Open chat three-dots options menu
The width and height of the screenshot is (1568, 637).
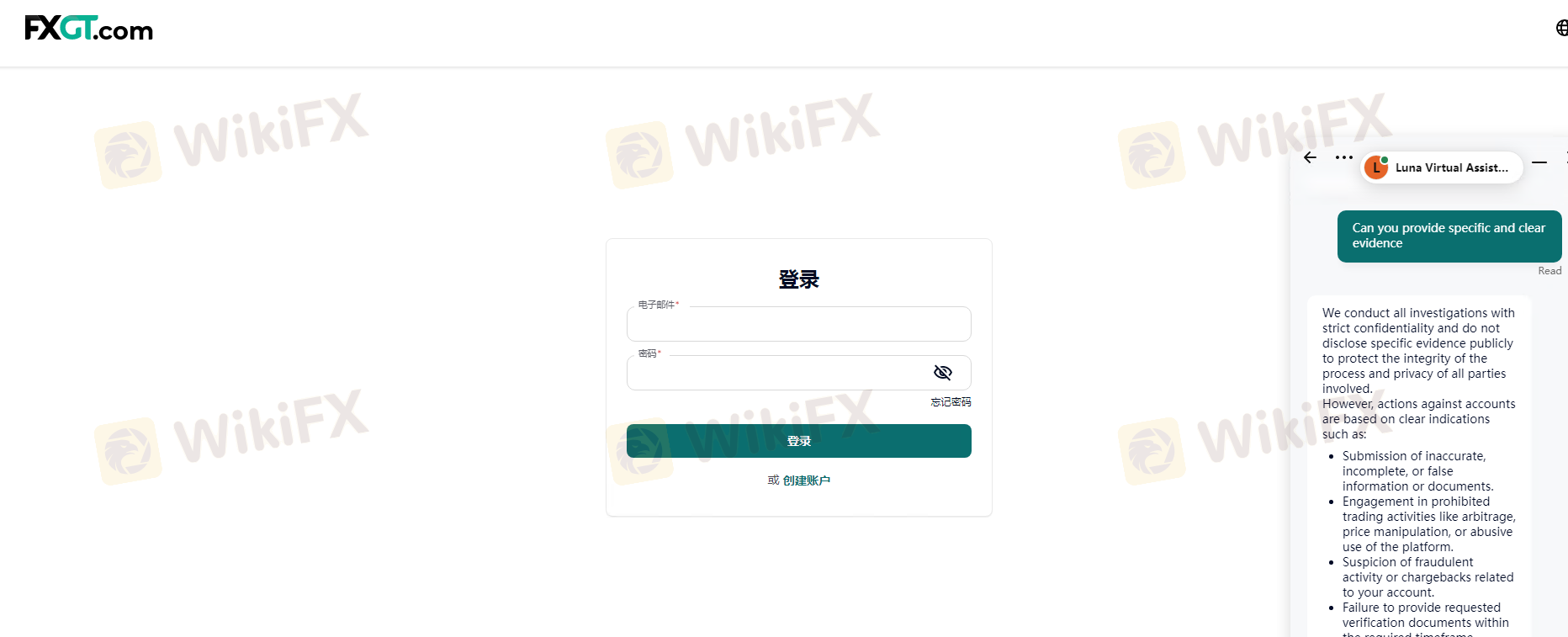1343,157
